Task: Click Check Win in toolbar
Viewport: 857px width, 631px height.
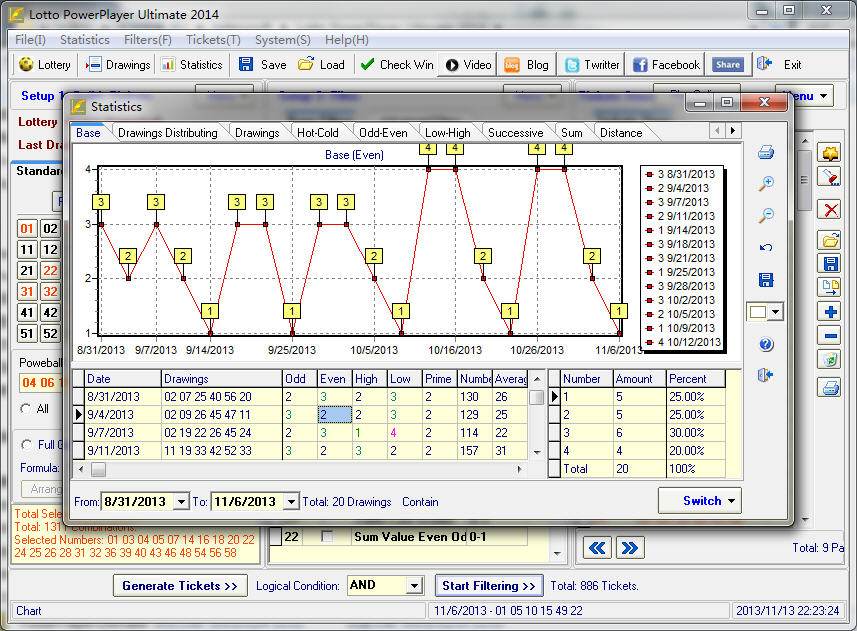Action: [397, 64]
